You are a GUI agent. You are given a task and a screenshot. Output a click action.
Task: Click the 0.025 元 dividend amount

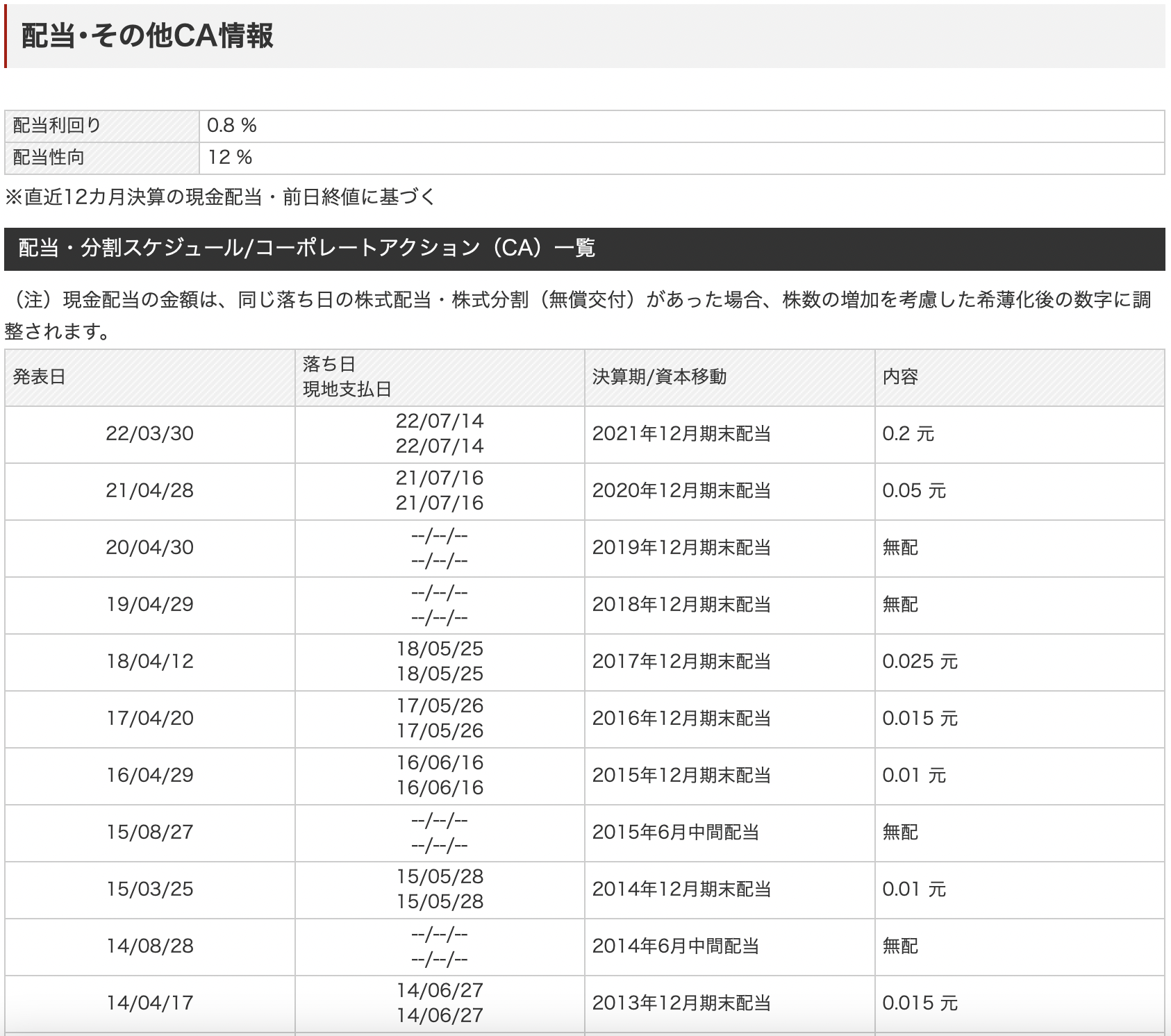click(x=920, y=662)
